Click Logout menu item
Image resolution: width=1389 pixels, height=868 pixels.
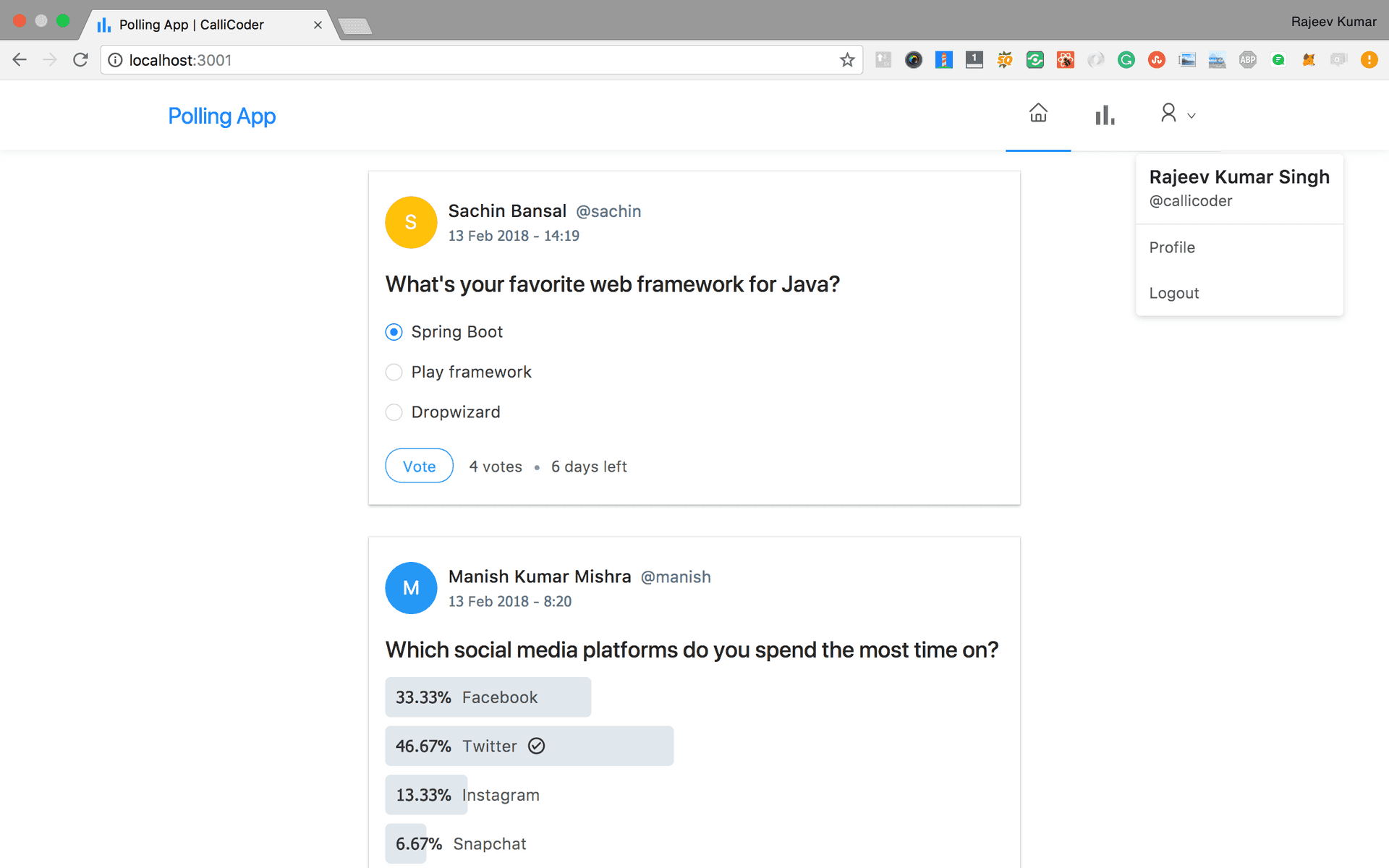[1175, 293]
